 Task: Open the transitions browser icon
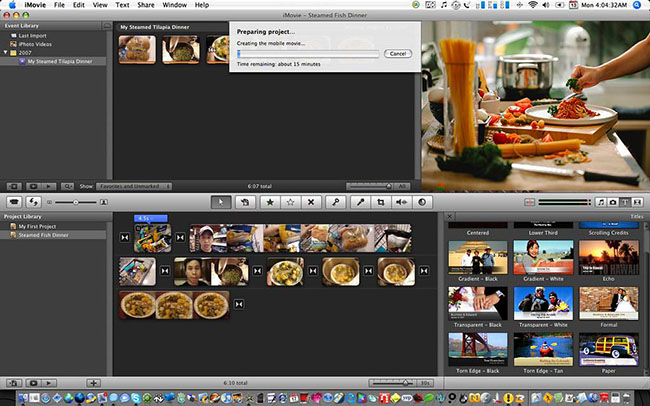click(637, 202)
